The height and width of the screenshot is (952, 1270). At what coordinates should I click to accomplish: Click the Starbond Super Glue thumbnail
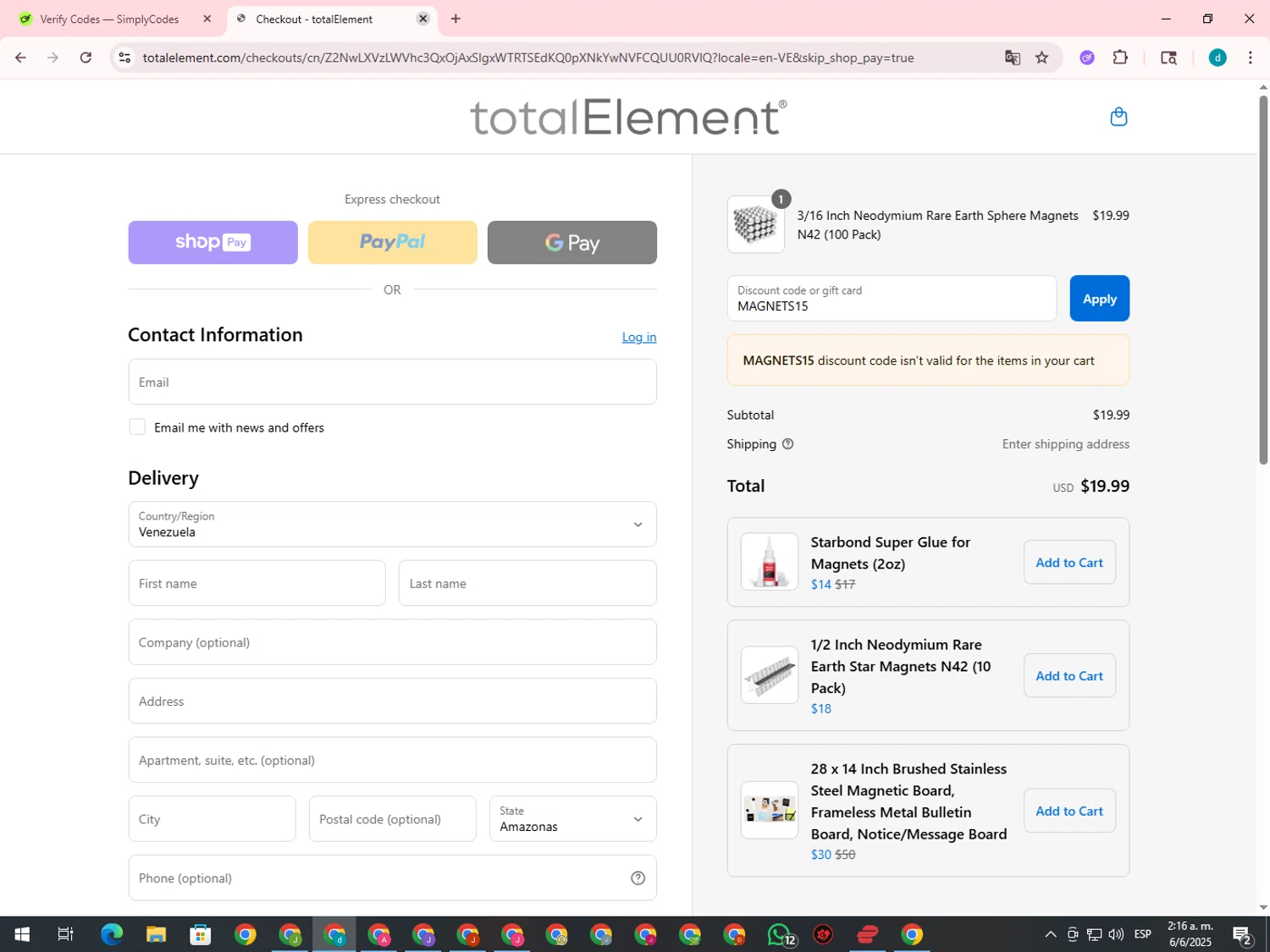(769, 562)
